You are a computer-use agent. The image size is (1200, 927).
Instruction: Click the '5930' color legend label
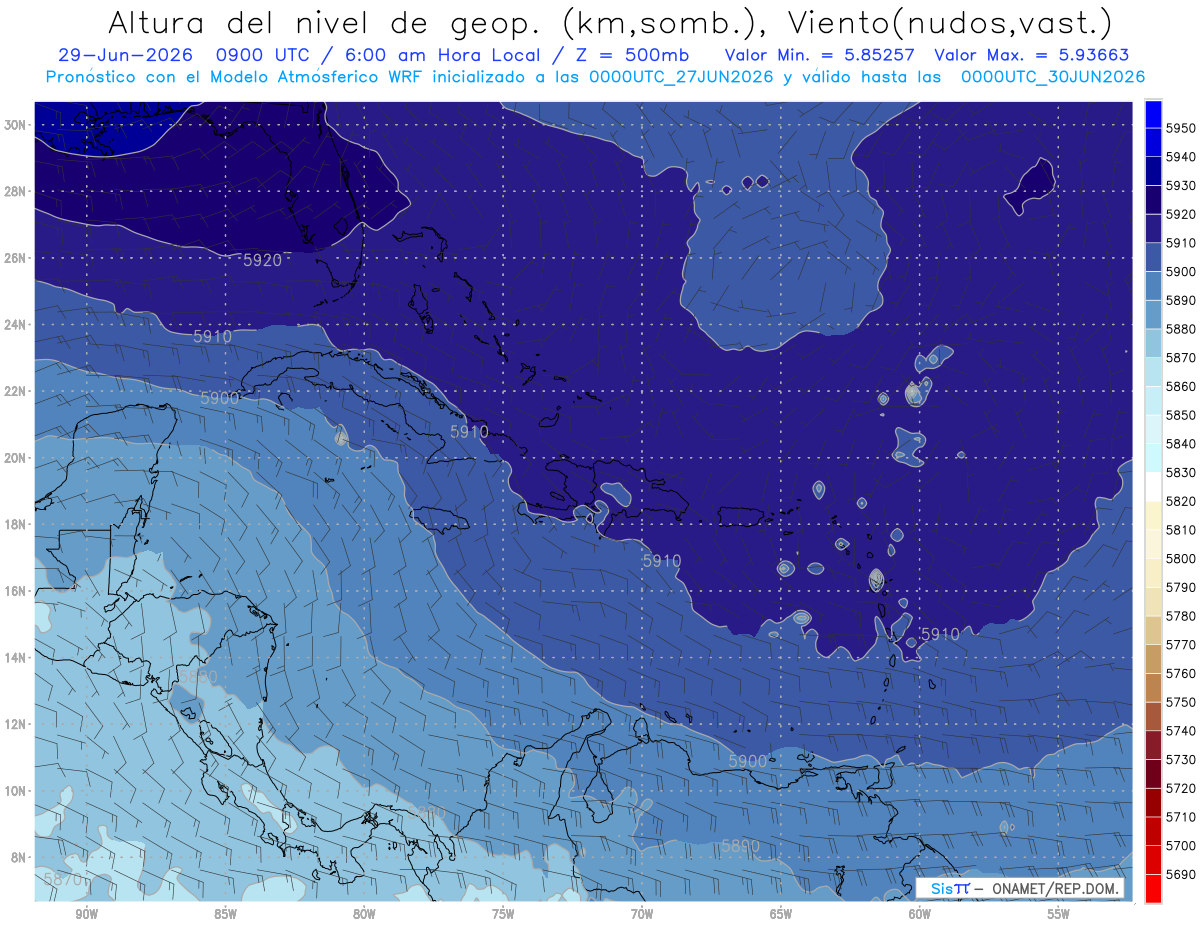[x=1180, y=186]
